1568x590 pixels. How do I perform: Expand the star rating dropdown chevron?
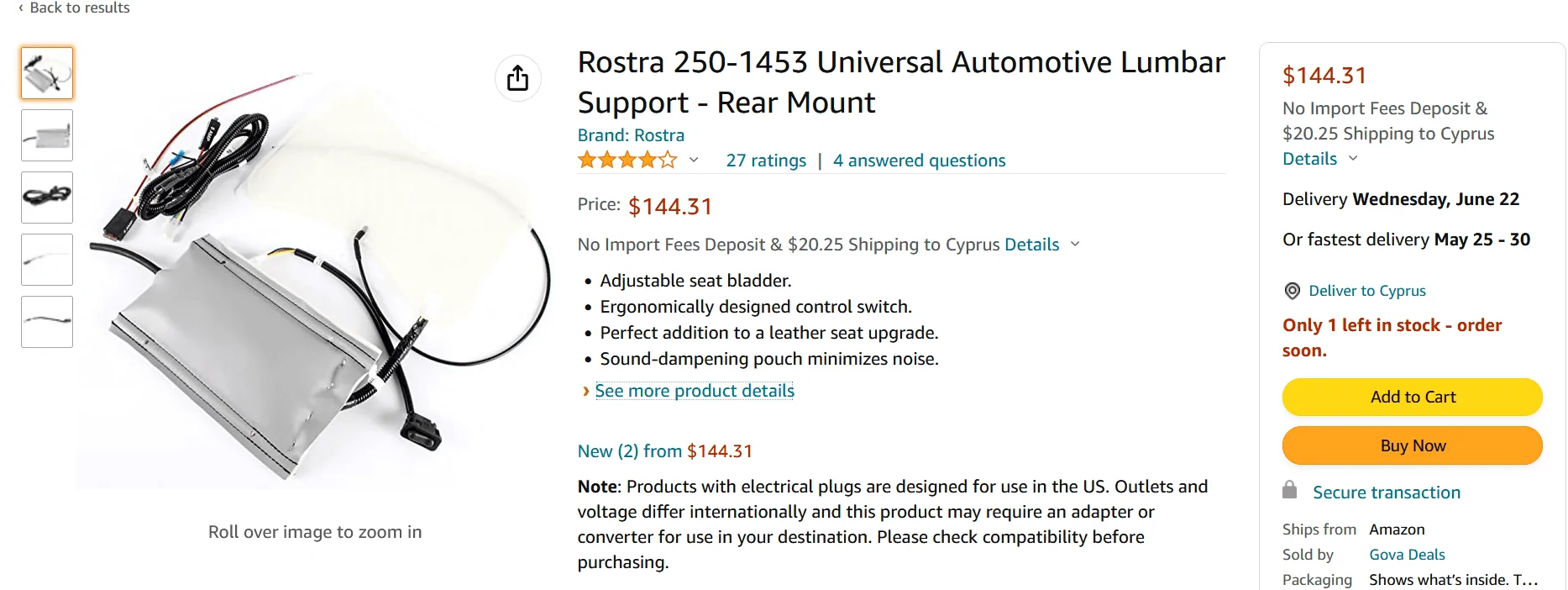(x=694, y=160)
